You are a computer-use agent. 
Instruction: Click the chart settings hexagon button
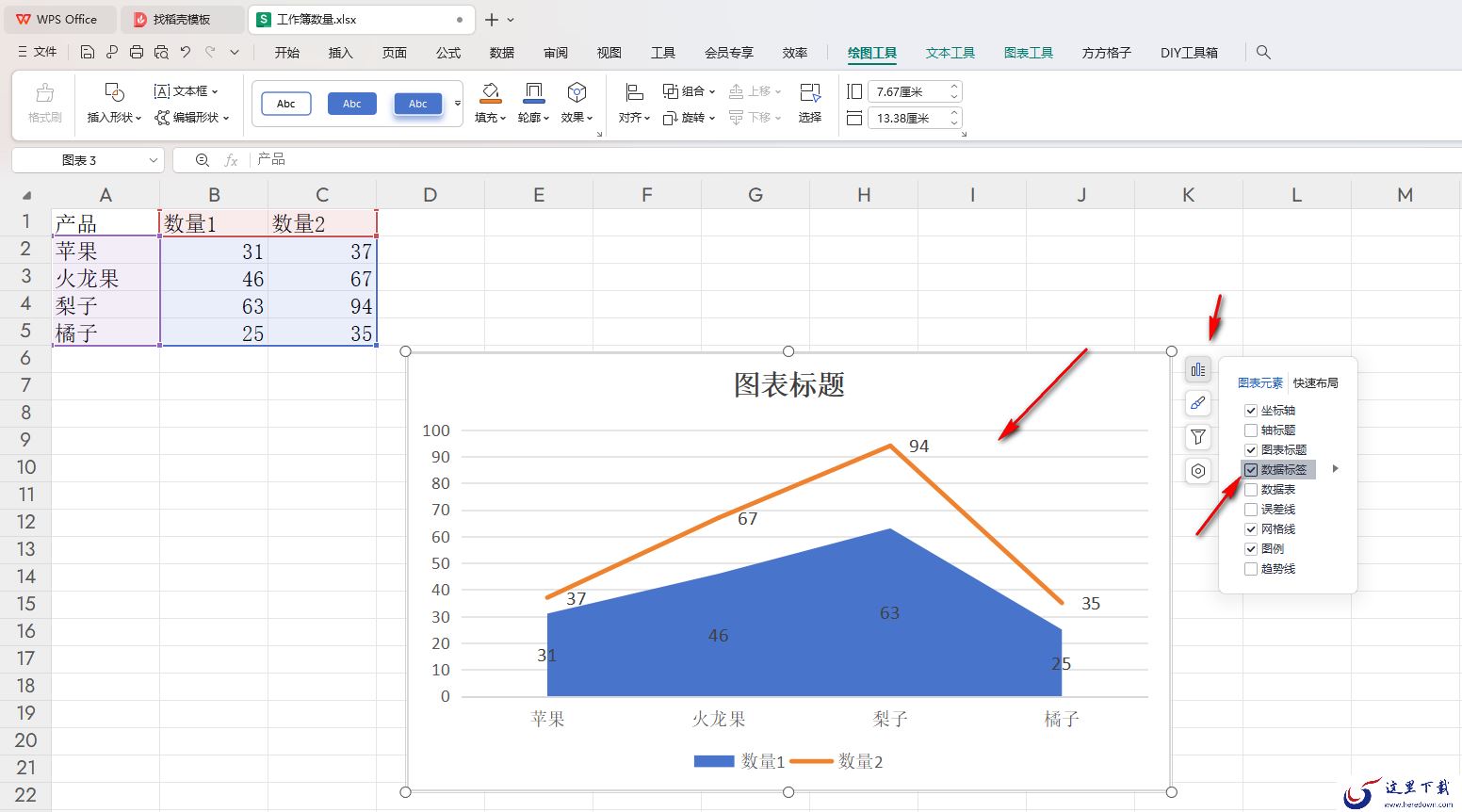[1198, 471]
